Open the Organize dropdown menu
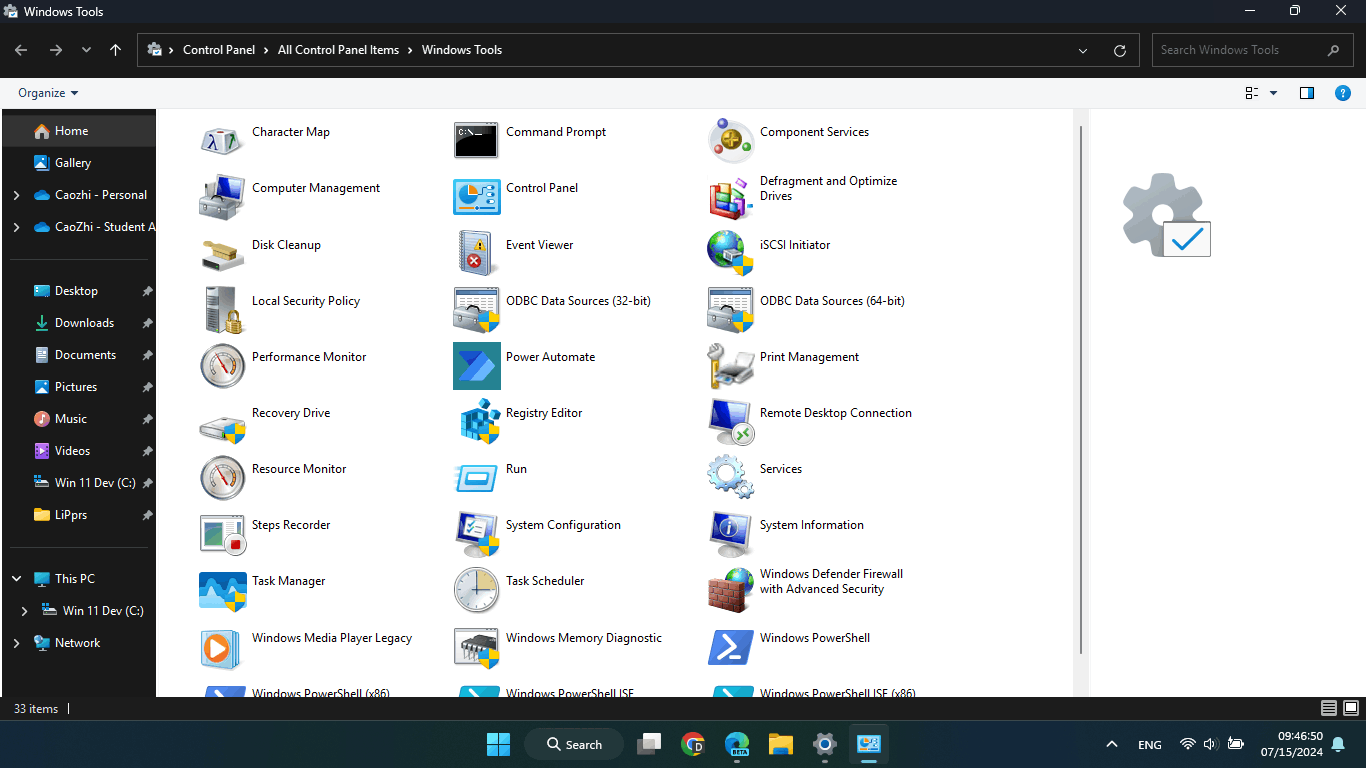This screenshot has height=768, width=1366. pyautogui.click(x=48, y=93)
